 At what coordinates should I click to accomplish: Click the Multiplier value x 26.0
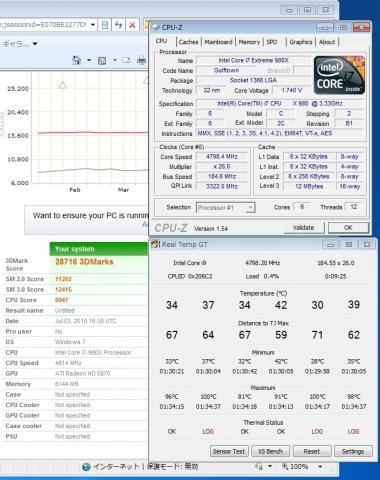pos(222,166)
